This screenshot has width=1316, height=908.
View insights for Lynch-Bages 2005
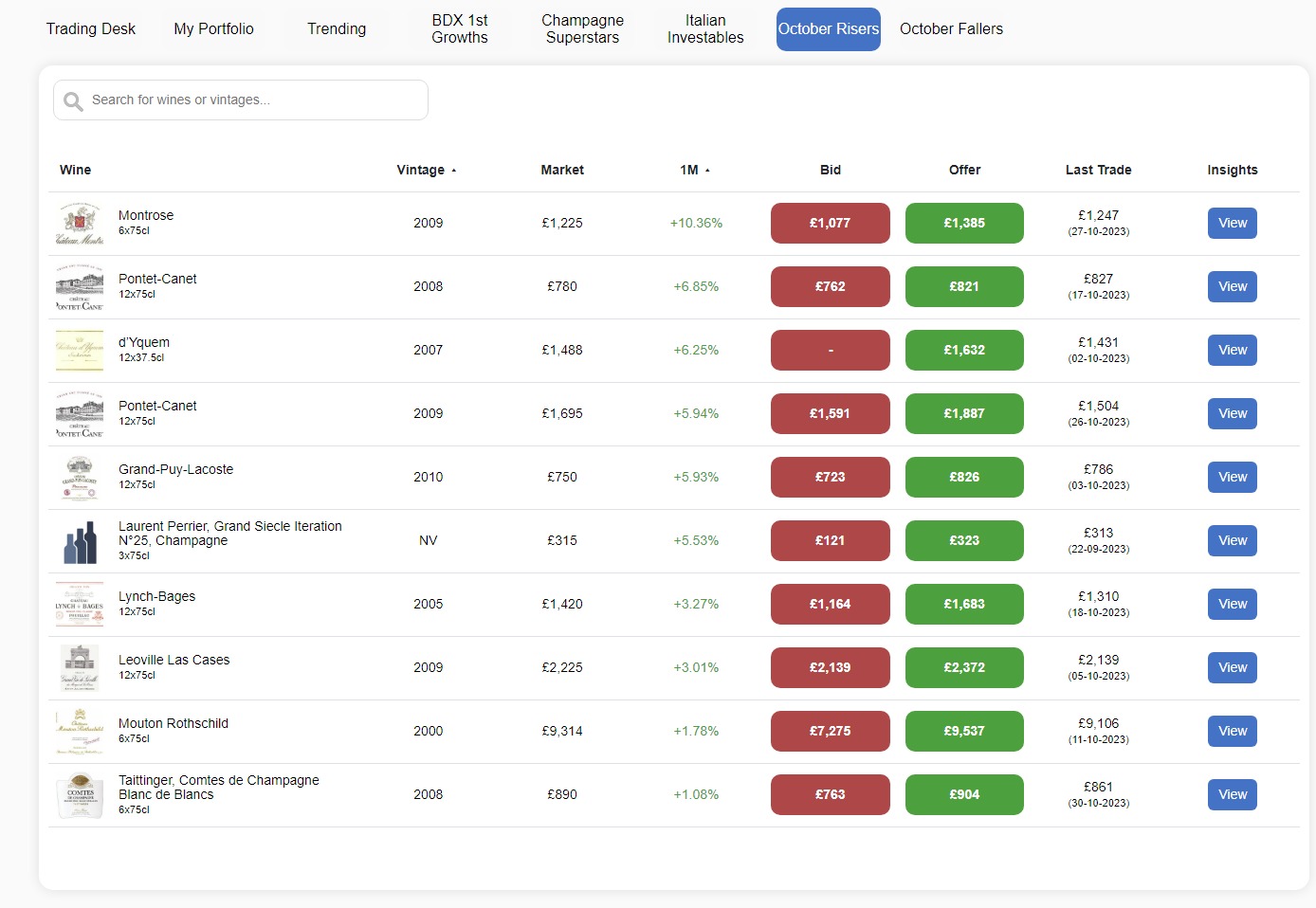click(1233, 604)
